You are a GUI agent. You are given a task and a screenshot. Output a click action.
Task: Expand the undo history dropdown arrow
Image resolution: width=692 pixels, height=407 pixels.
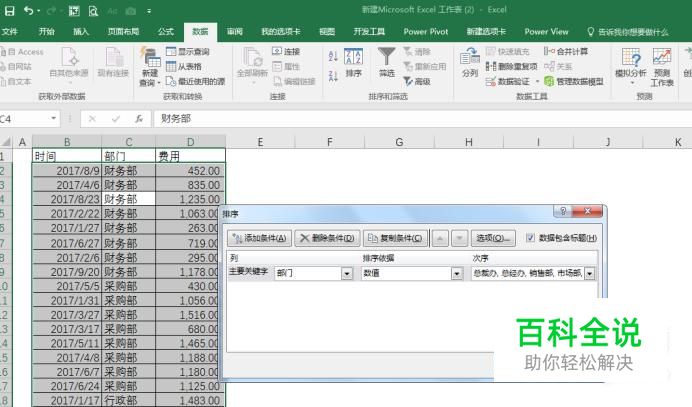coord(38,11)
